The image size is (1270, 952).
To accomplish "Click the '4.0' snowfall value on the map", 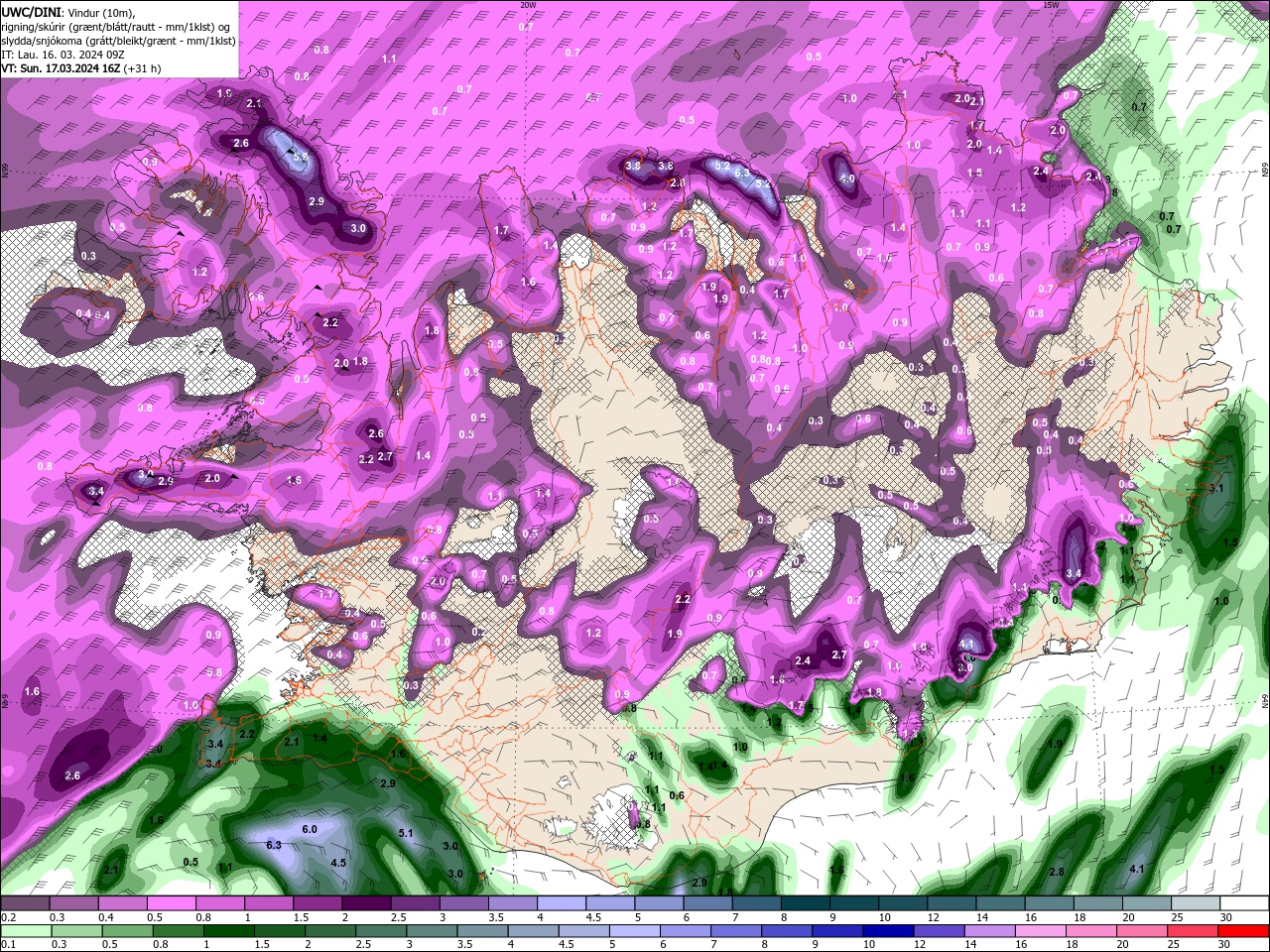I will pos(846,179).
